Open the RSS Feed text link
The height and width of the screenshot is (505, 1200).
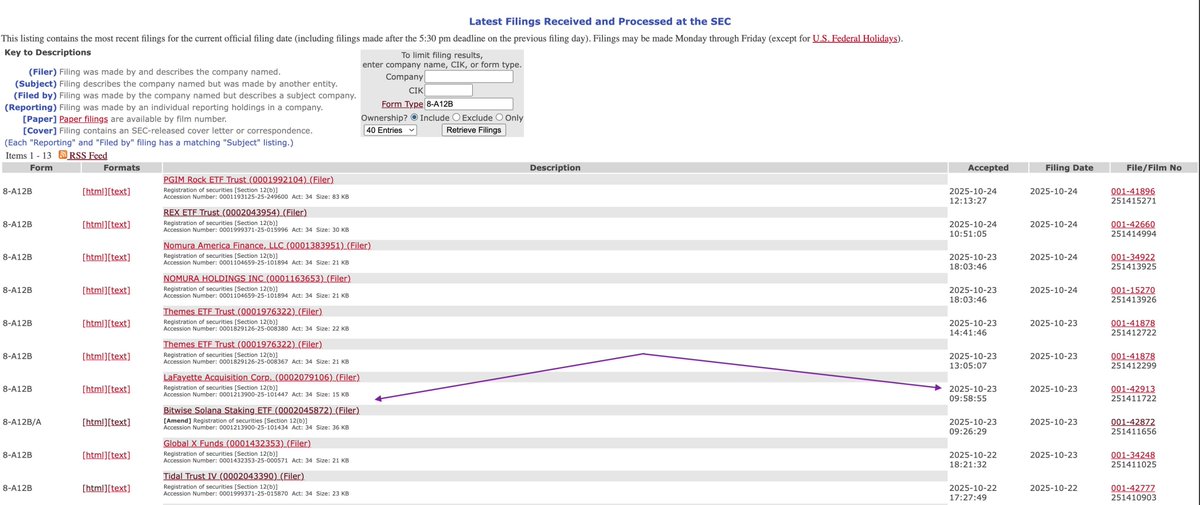(x=88, y=156)
